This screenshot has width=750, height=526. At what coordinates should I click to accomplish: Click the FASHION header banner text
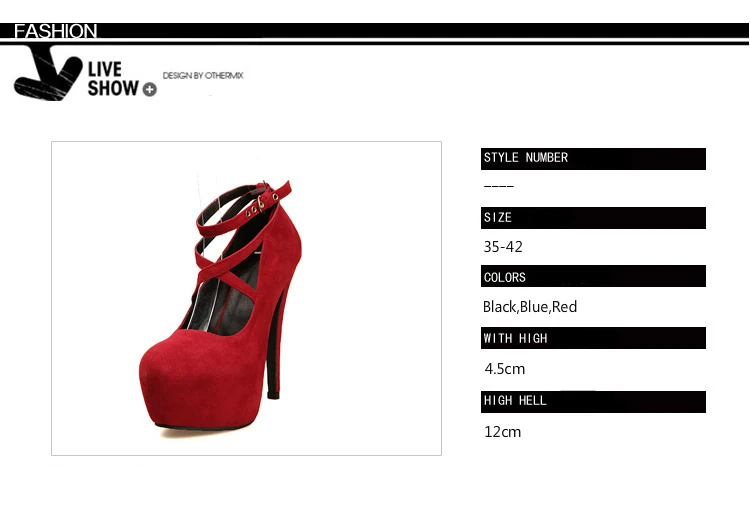tap(55, 31)
